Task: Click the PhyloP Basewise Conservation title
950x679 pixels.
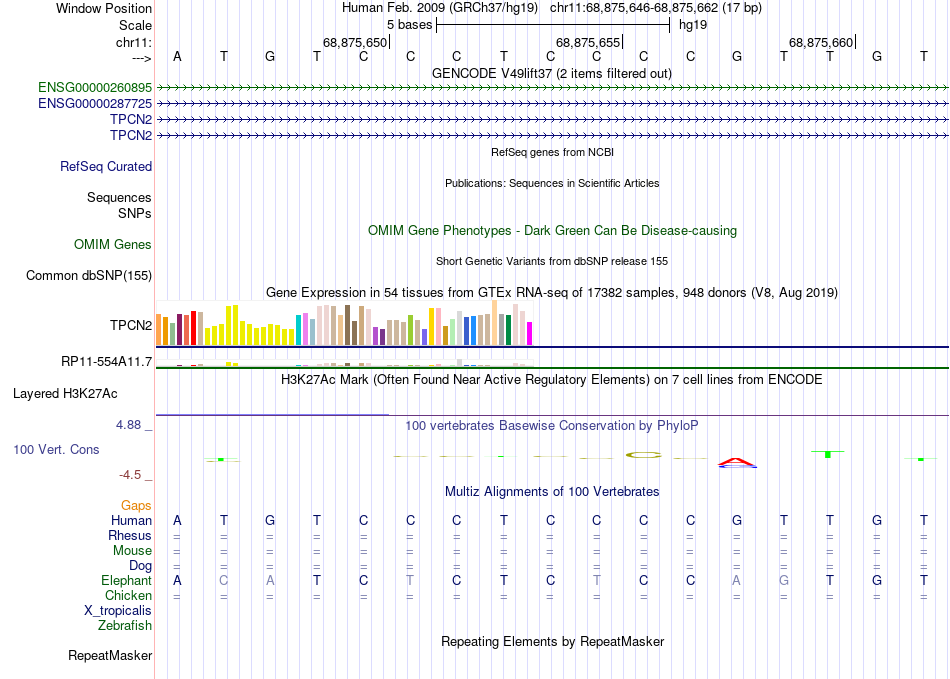Action: pos(552,426)
